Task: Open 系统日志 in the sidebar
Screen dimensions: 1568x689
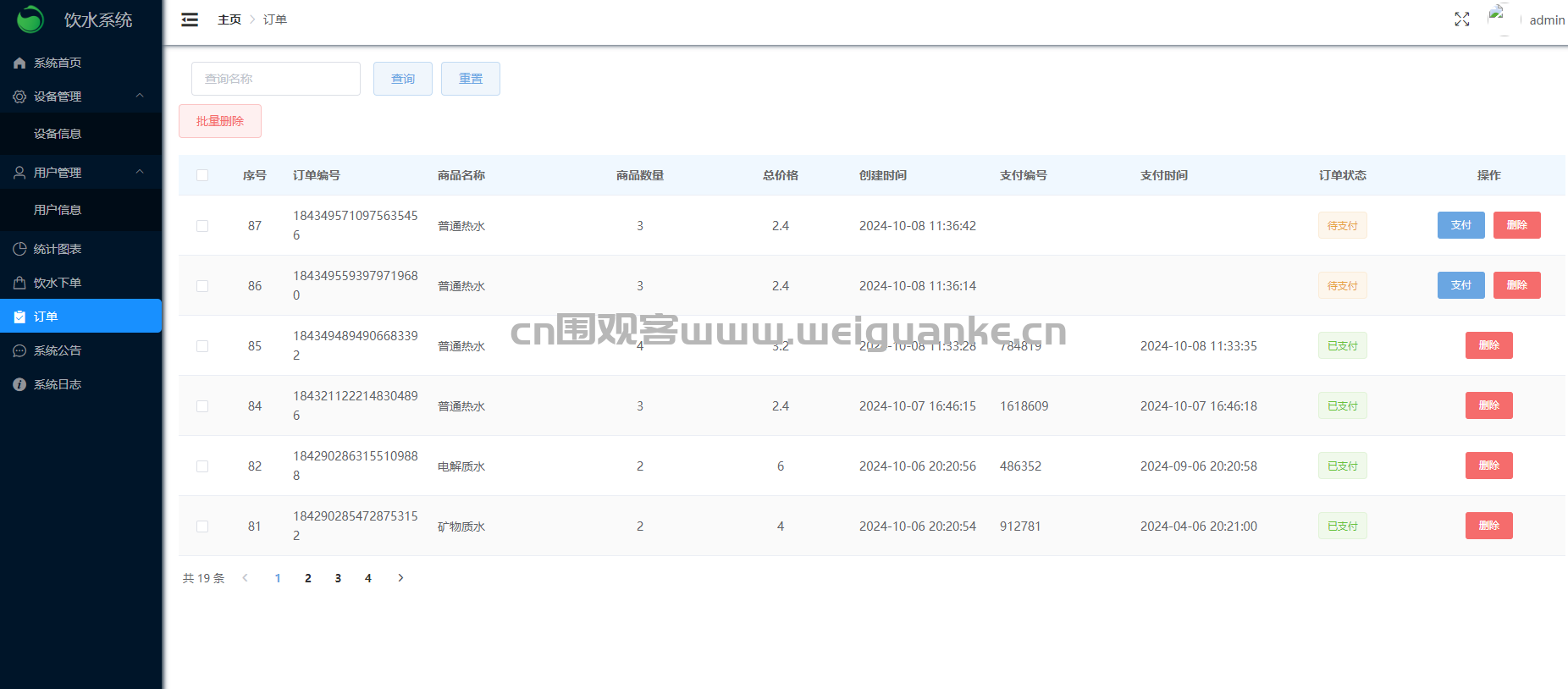Action: (58, 384)
